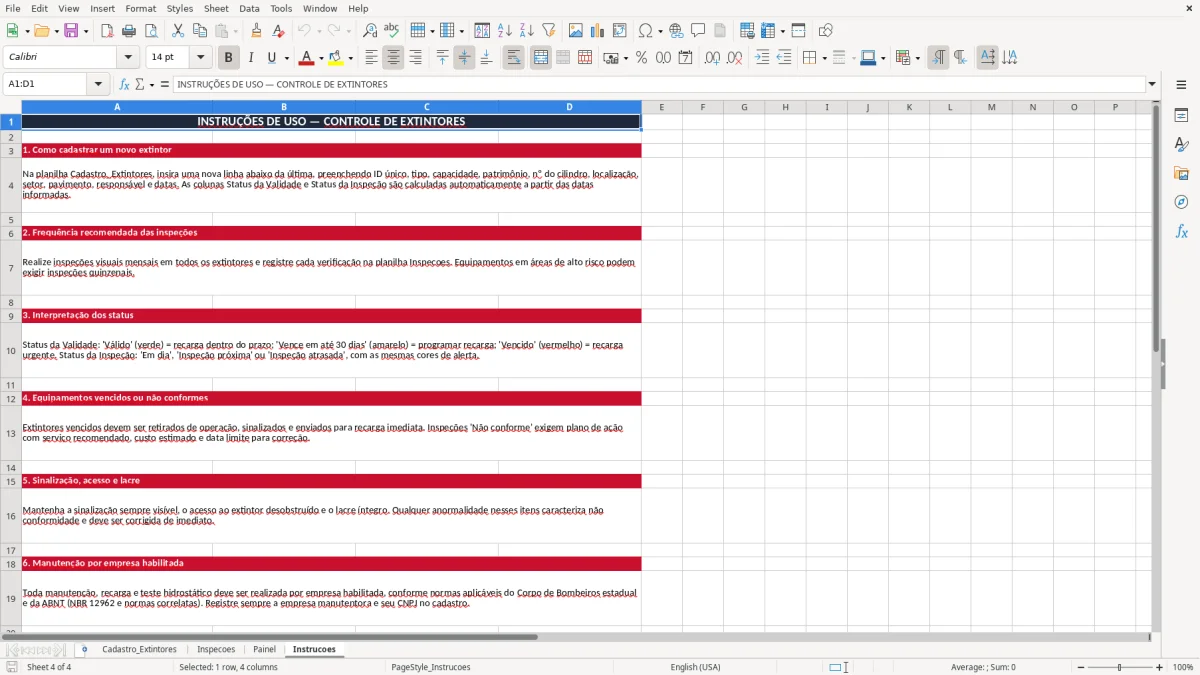Open the Format menu
The width and height of the screenshot is (1200, 675).
(140, 8)
